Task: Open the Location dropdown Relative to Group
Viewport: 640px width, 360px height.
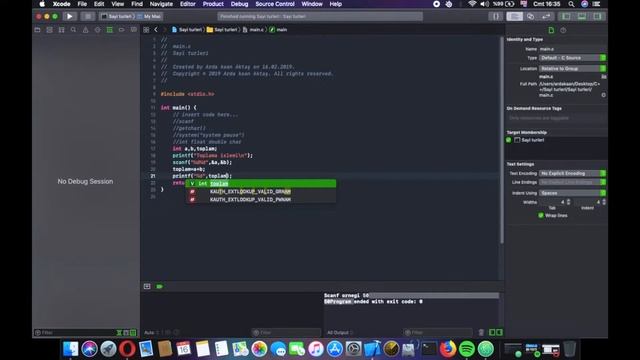Action: tap(572, 69)
